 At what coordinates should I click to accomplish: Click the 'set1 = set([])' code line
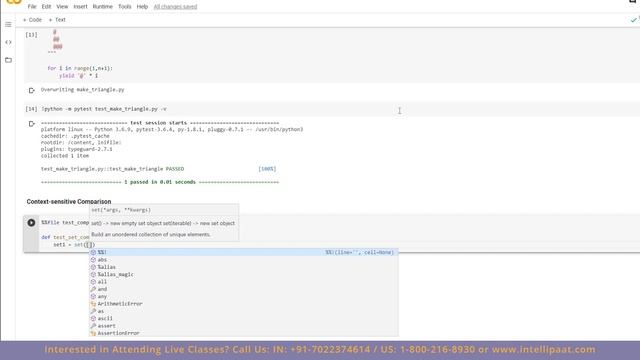pos(74,244)
